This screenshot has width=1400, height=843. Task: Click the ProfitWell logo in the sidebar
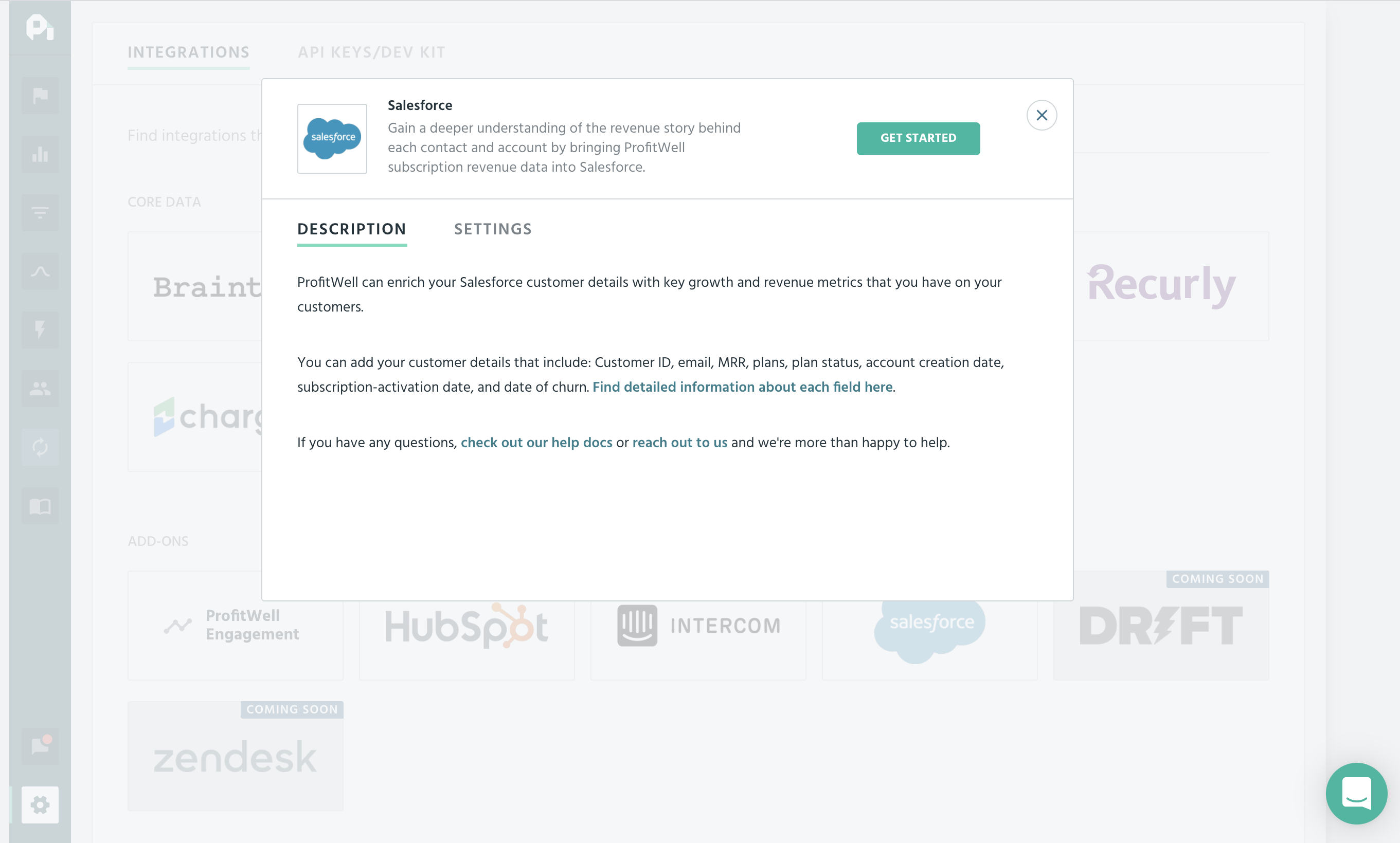coord(40,27)
